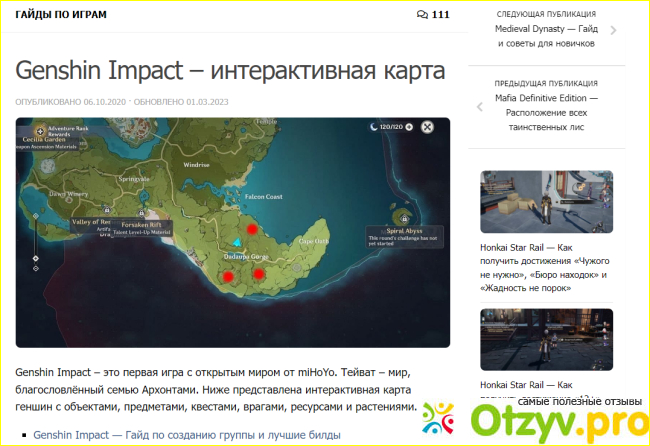Click the Adventure Rank Rewards compass icon
Screen dimensions: 650x446
click(x=40, y=129)
